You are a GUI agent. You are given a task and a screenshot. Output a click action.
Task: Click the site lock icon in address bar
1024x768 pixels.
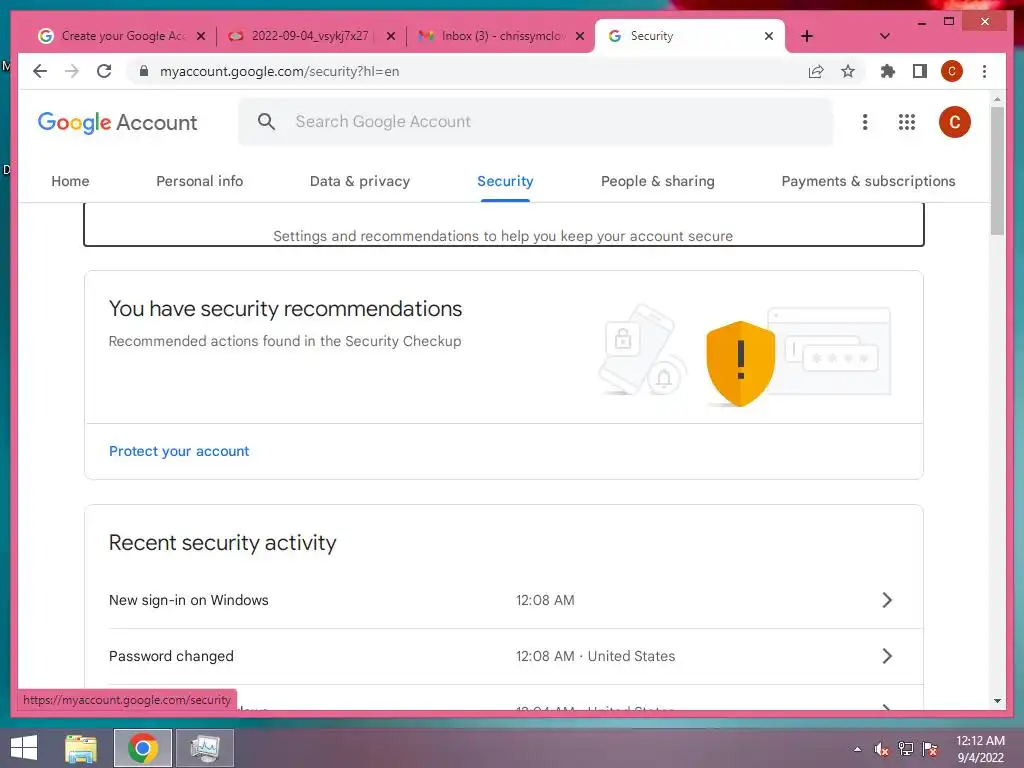[144, 71]
